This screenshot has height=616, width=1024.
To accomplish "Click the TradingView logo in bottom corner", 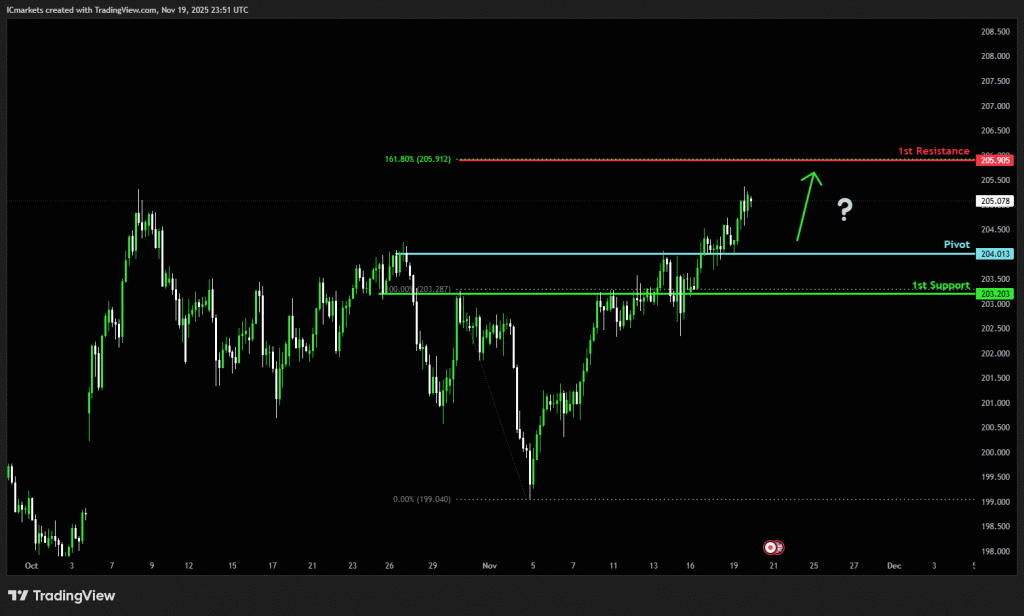I will (60, 596).
